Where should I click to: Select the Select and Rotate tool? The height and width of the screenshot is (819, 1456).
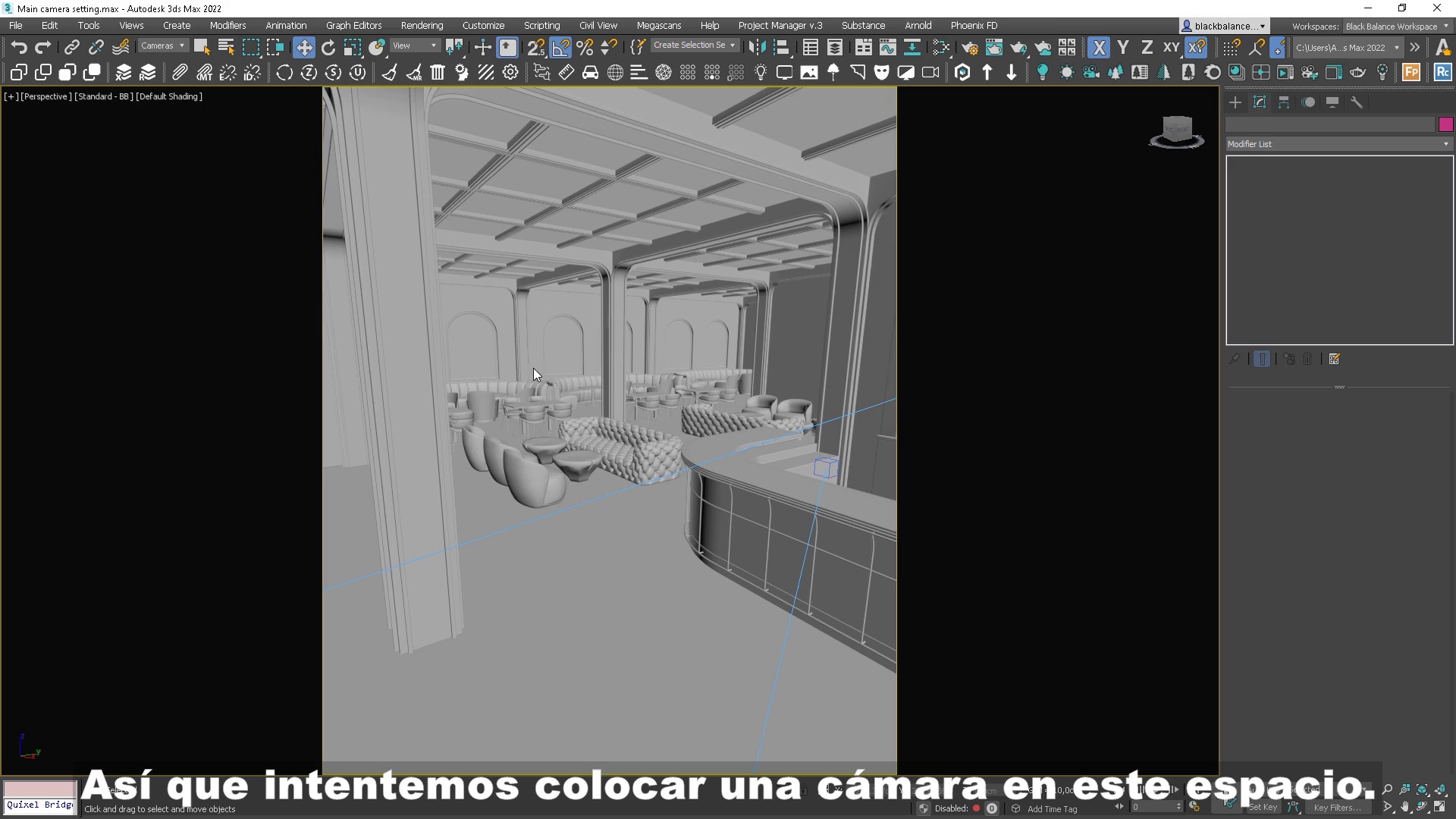tap(328, 46)
